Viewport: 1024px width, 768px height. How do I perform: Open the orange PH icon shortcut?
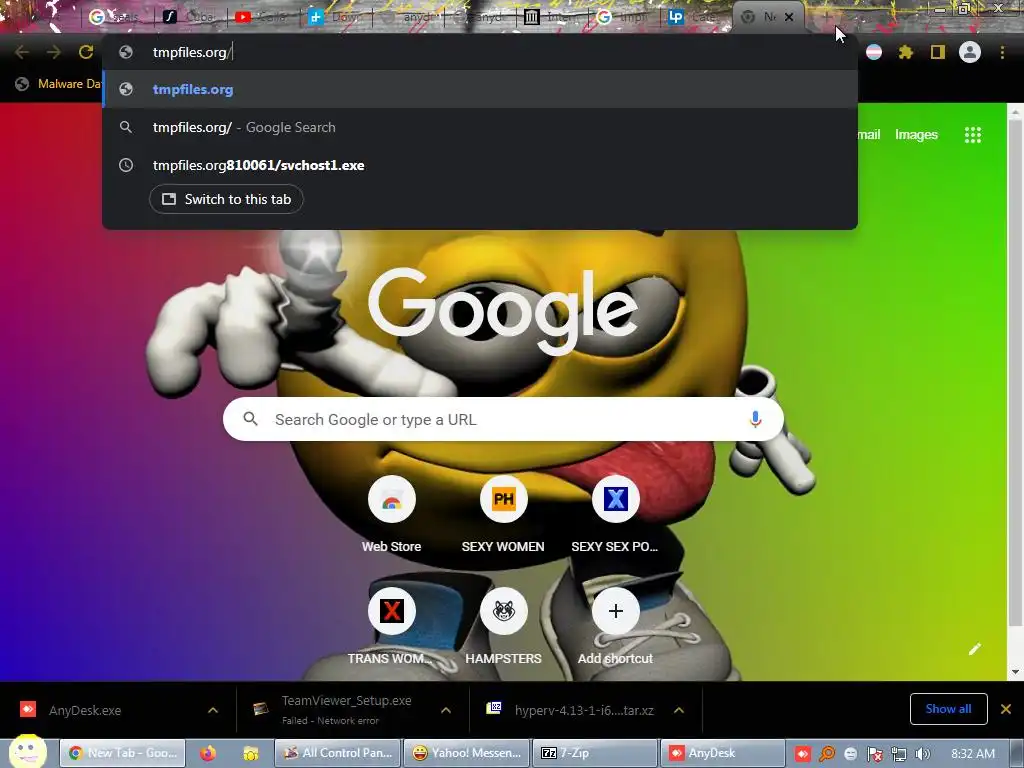click(504, 500)
